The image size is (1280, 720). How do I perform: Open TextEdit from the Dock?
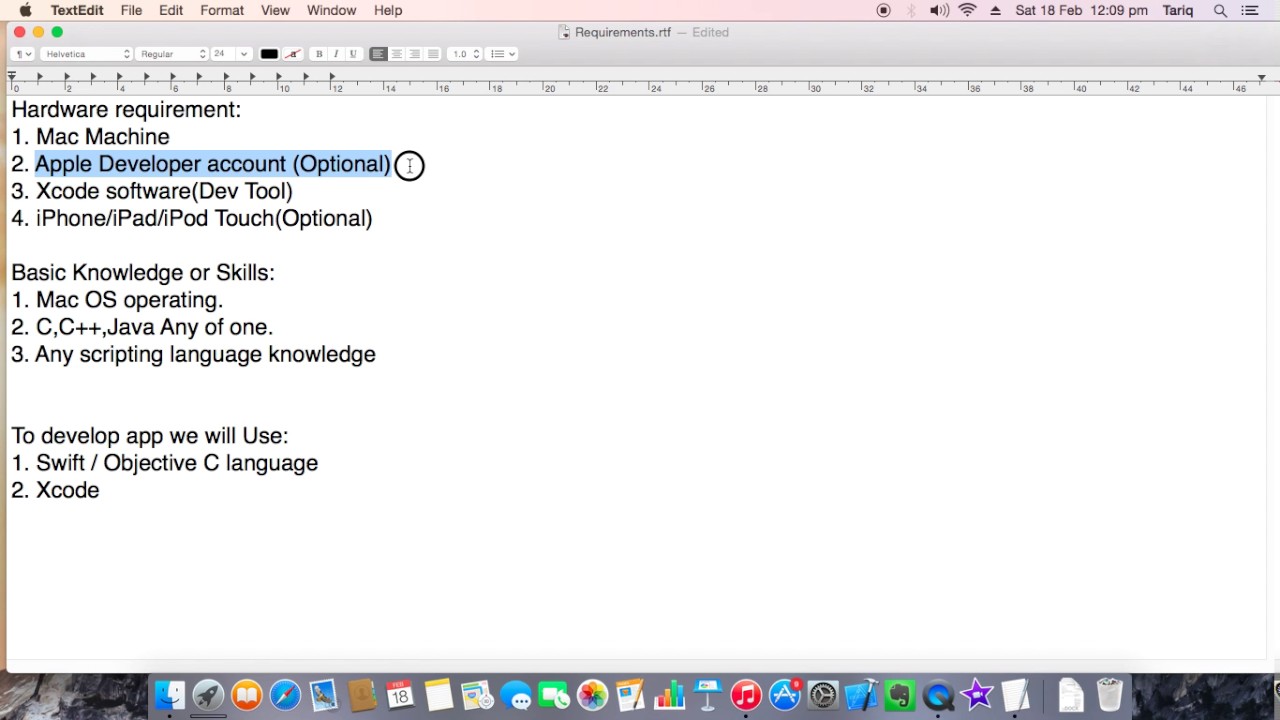[x=1015, y=695]
